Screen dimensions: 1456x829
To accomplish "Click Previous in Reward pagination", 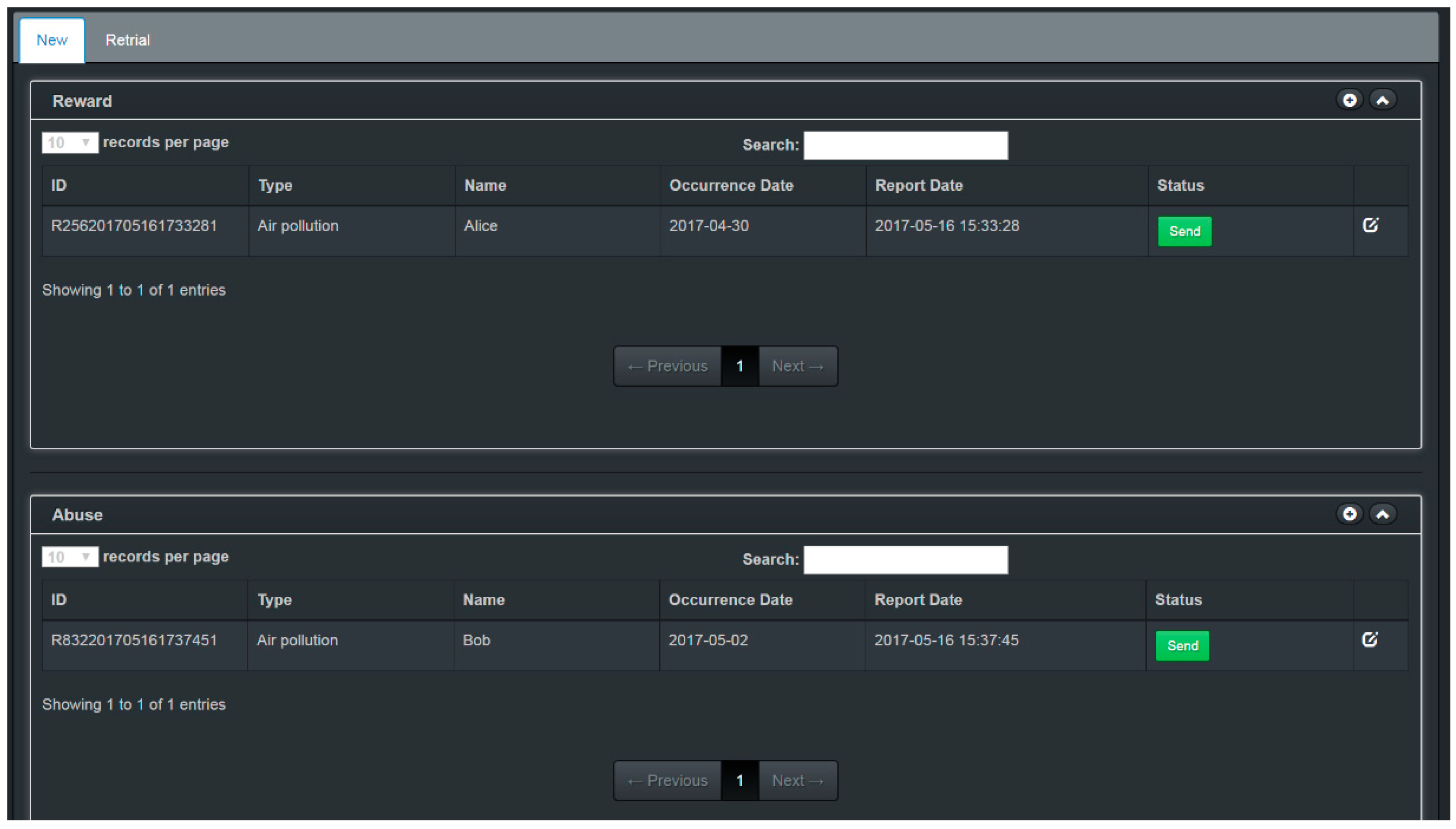I will 667,366.
